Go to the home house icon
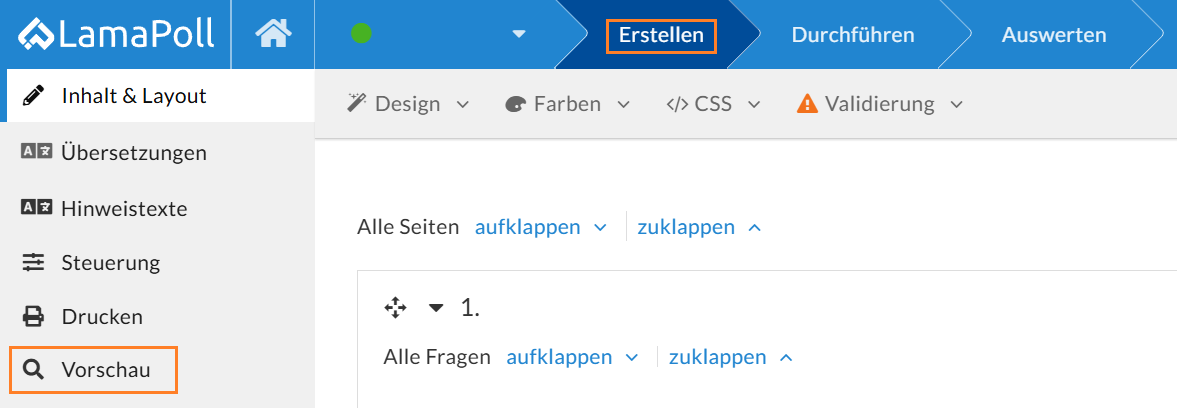 (273, 34)
